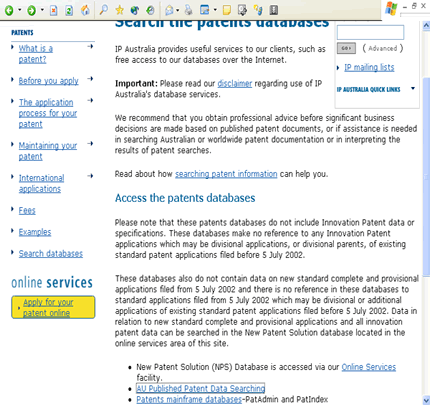Open the AU Published Patent Data Searching link
The width and height of the screenshot is (430, 406).
[201, 388]
